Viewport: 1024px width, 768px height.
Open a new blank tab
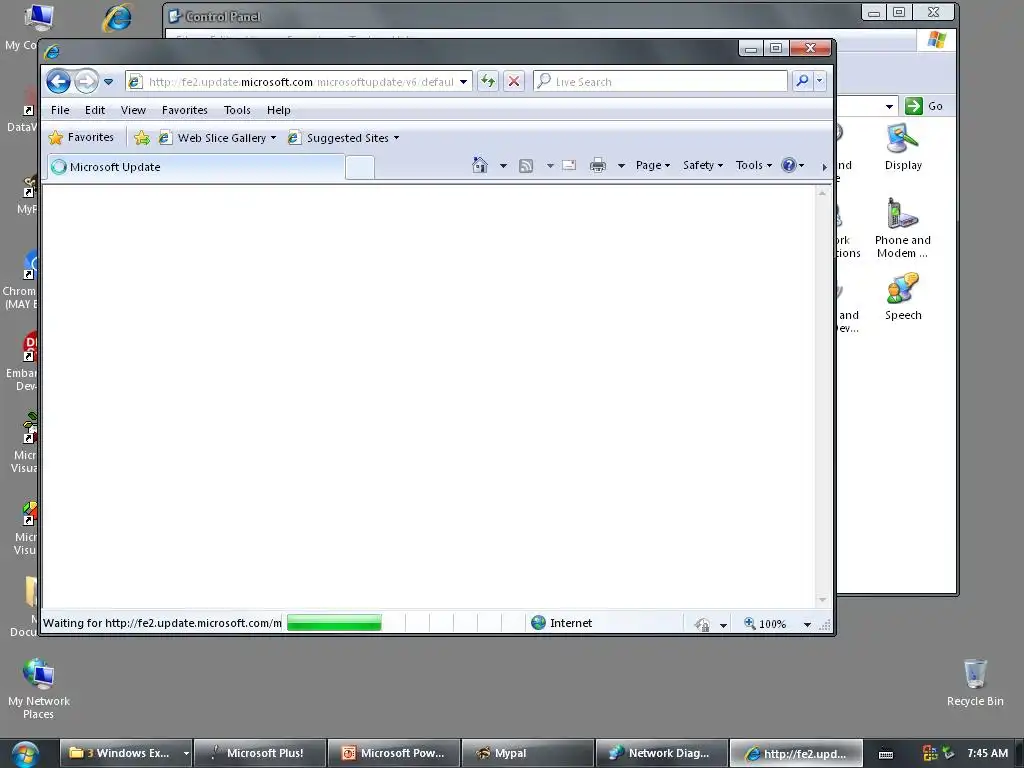[359, 167]
